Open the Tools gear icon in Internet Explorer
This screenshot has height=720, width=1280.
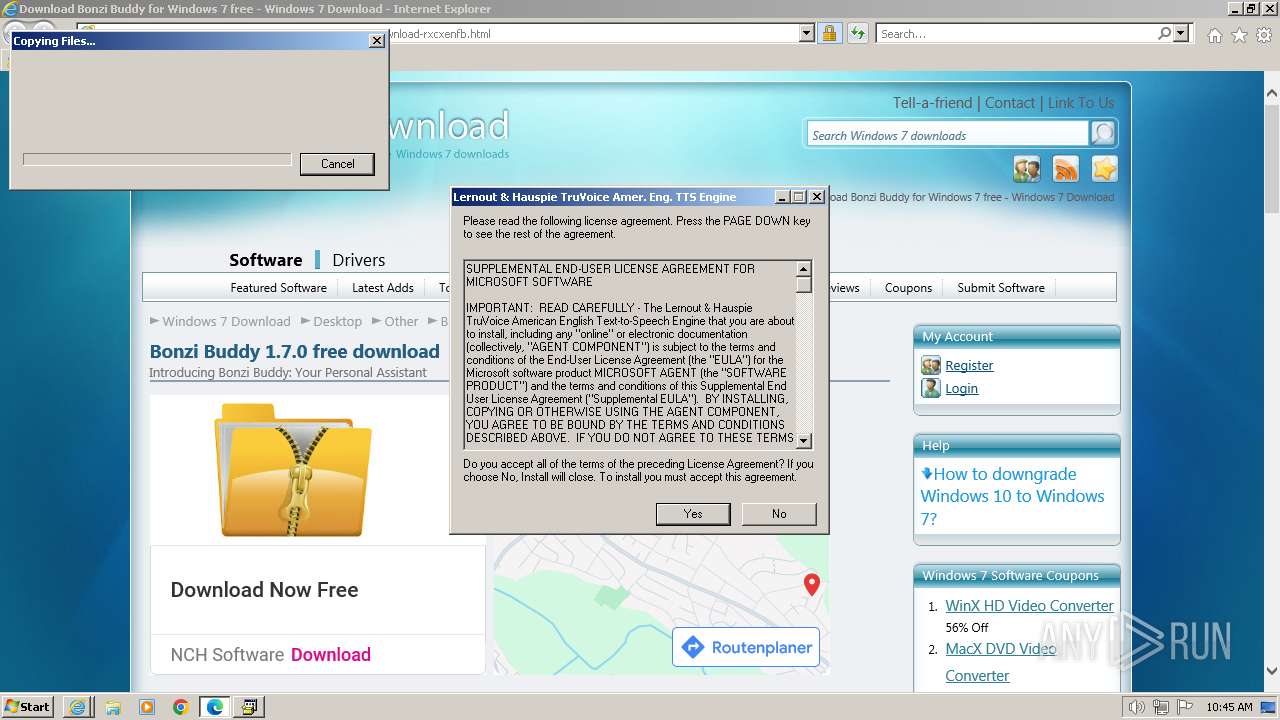(1264, 35)
